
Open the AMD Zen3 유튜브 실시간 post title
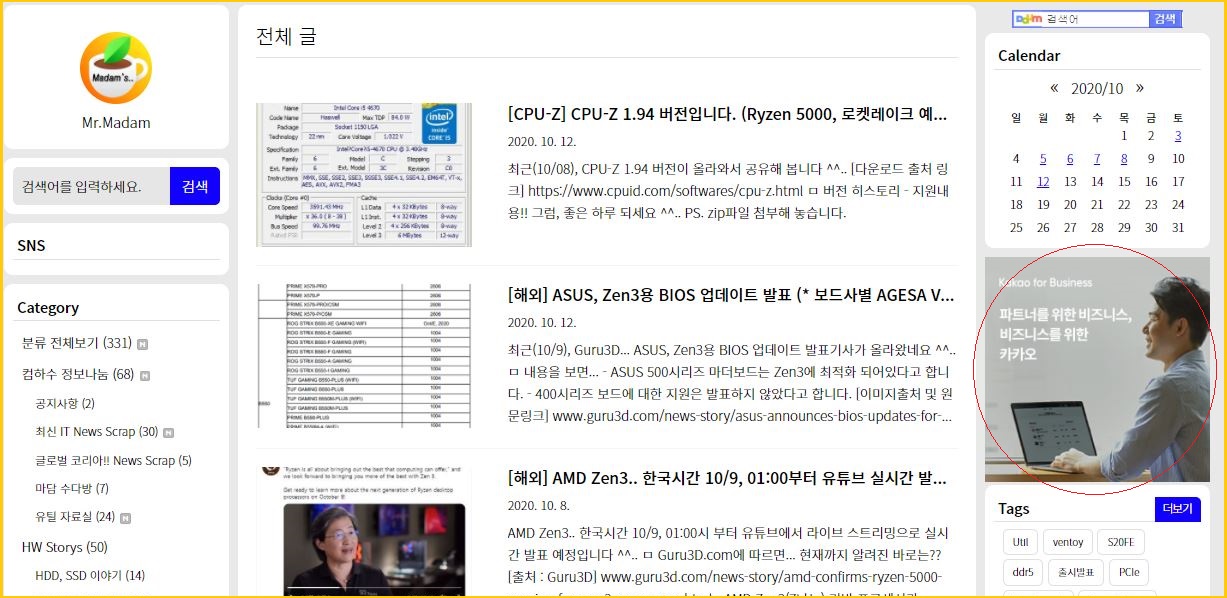point(728,477)
